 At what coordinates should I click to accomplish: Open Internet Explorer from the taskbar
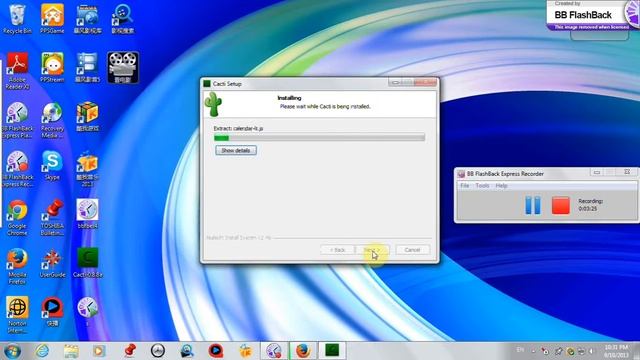(42, 351)
